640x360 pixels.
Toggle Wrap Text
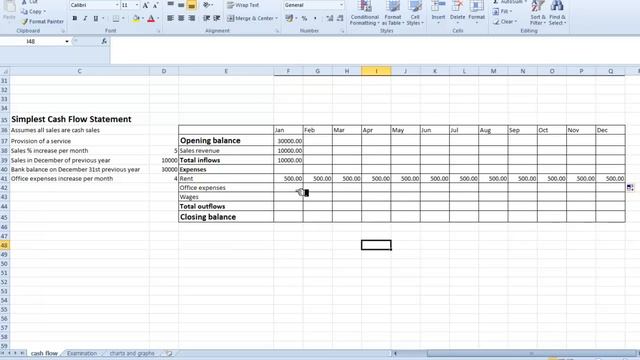tap(243, 5)
